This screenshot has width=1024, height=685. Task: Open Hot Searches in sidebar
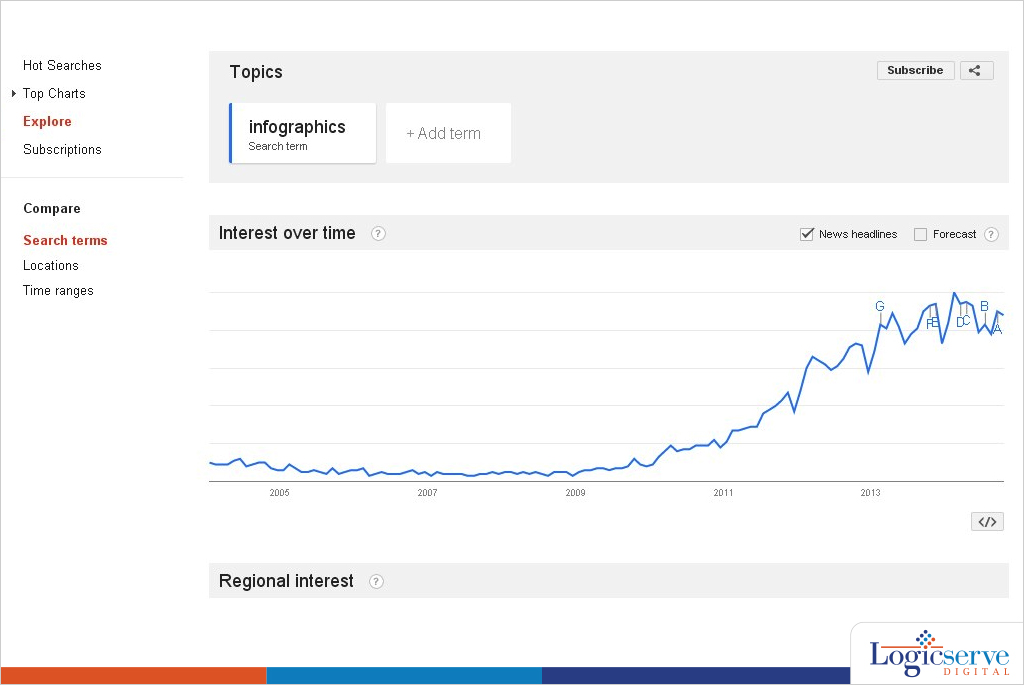coord(62,66)
